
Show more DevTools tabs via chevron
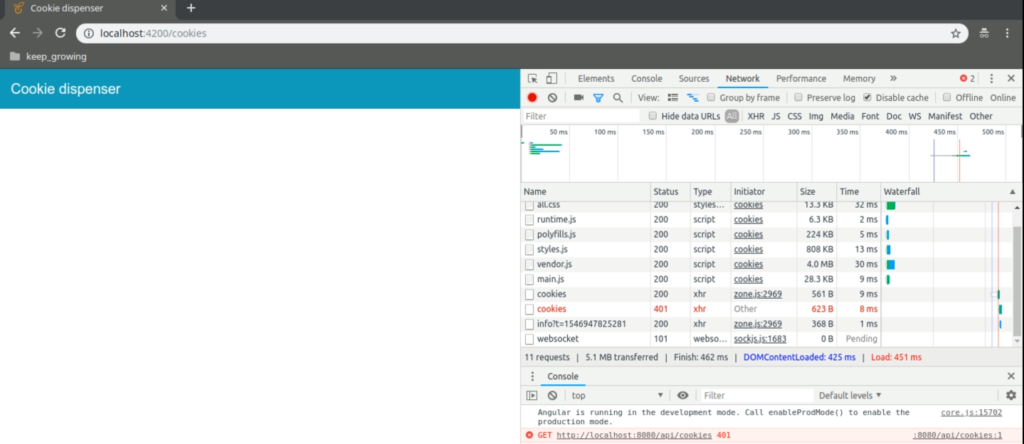(x=893, y=79)
